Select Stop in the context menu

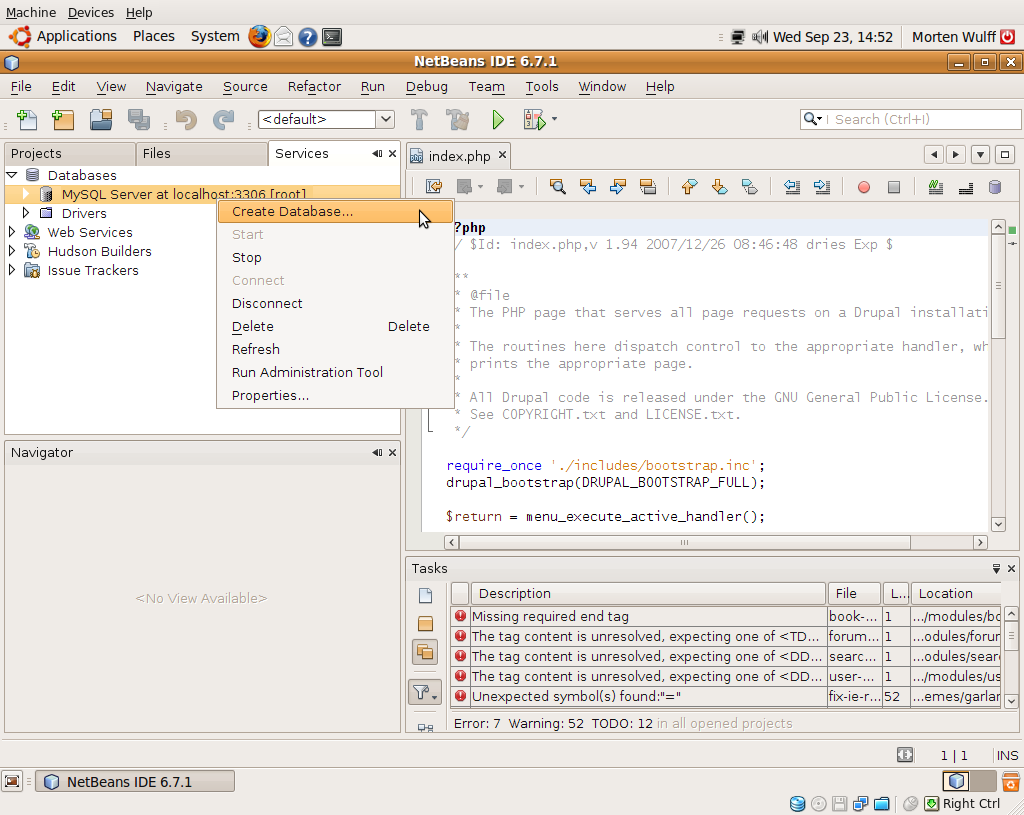pos(335,257)
